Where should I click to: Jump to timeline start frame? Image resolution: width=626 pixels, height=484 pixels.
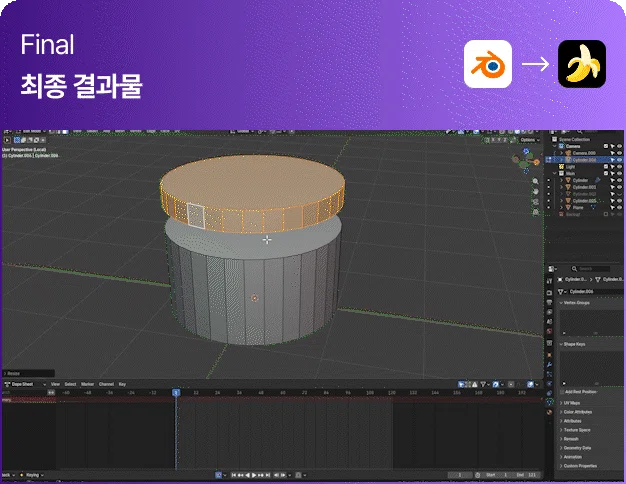(x=234, y=475)
